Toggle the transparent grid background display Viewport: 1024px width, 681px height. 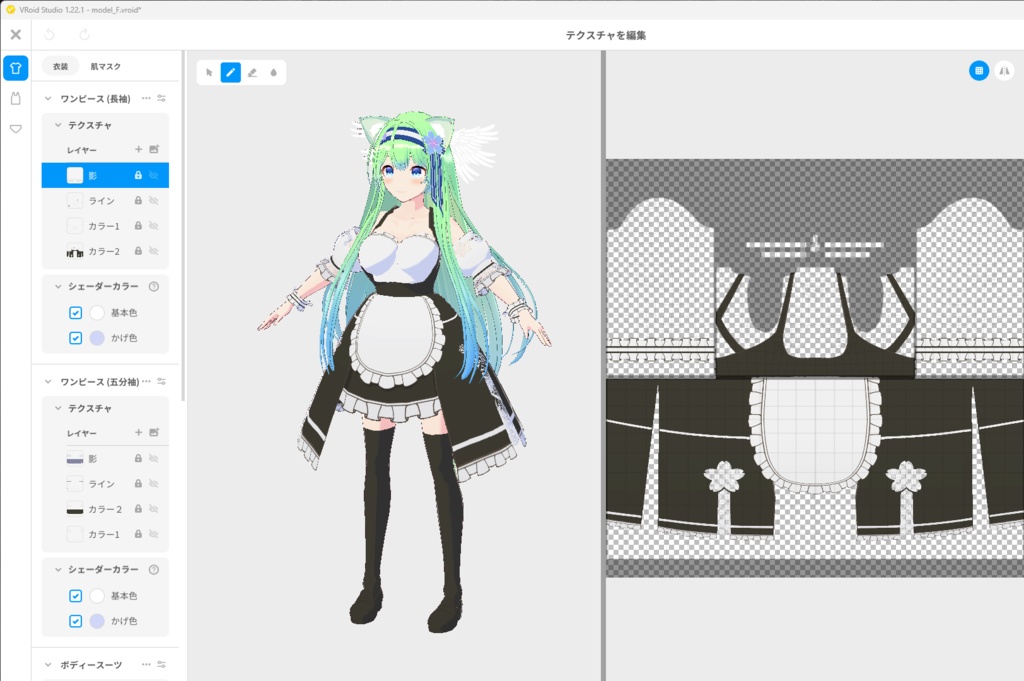(980, 70)
